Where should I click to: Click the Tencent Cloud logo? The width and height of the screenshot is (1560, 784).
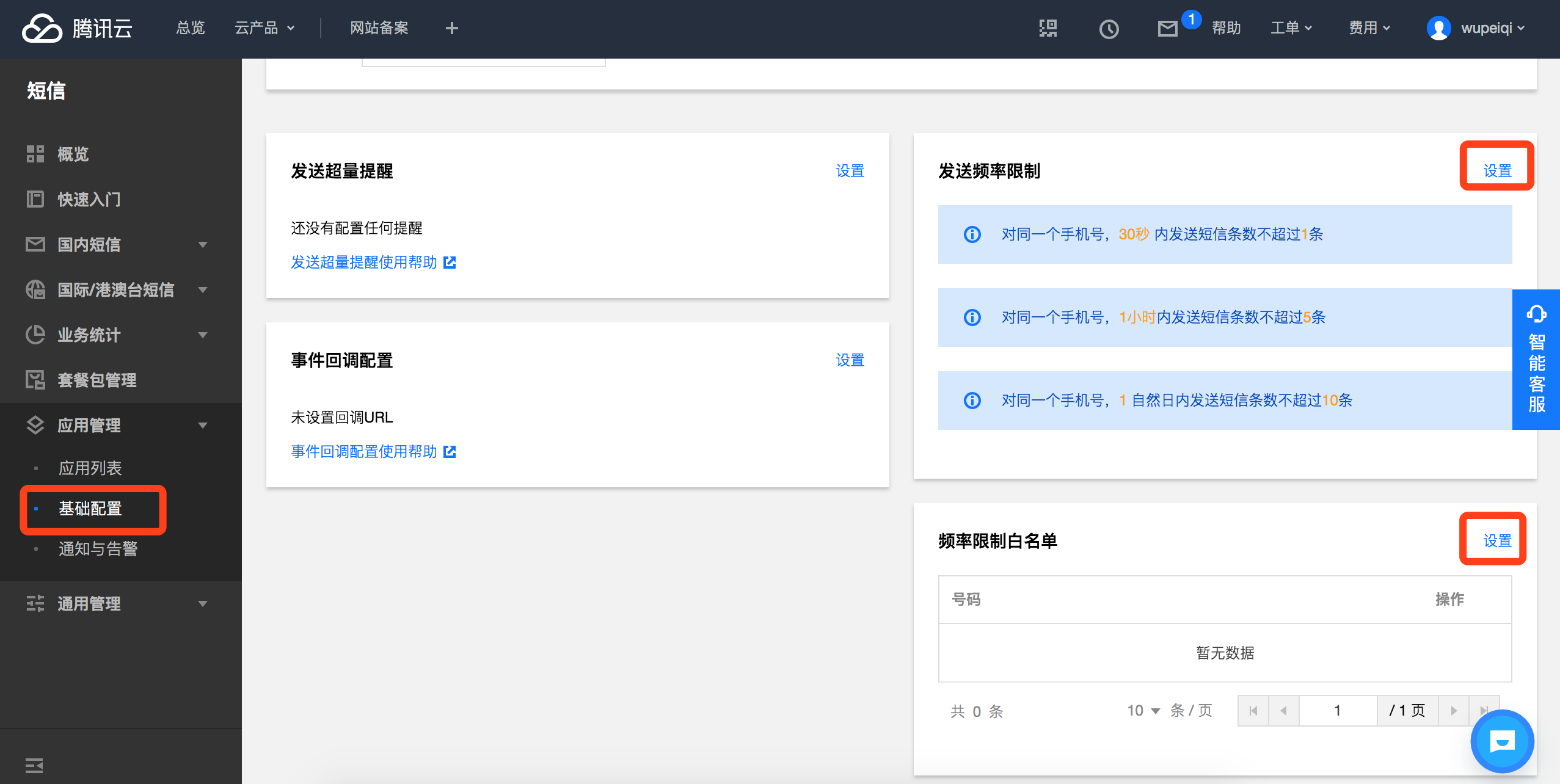pos(77,28)
